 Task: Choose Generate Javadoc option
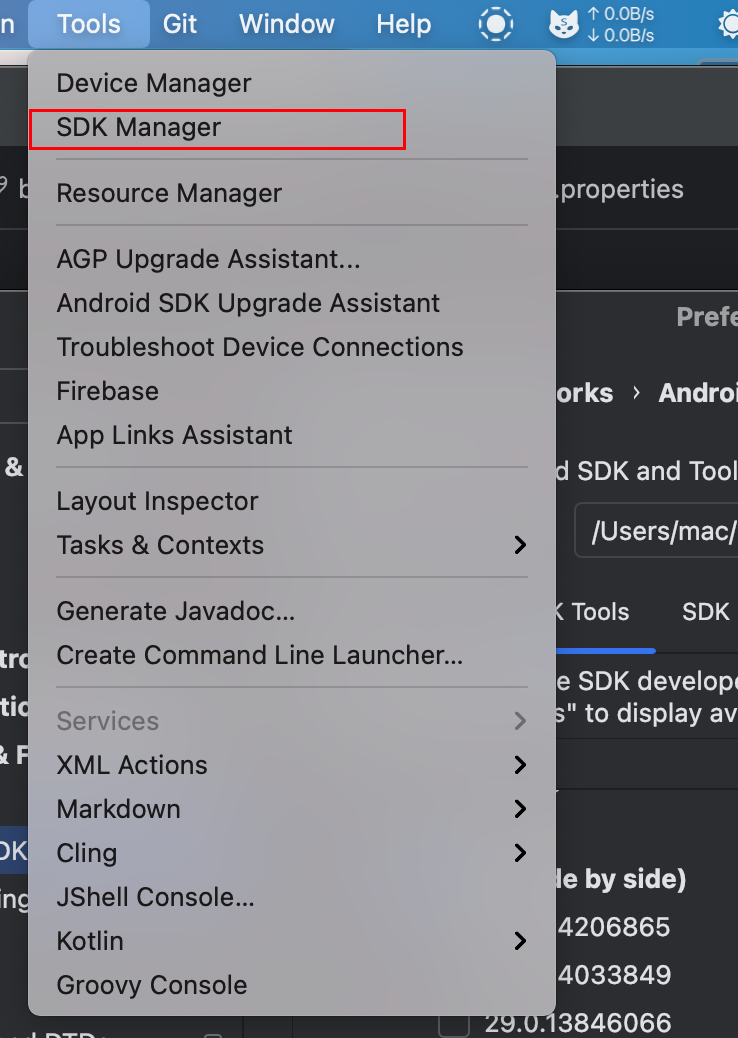point(292,611)
